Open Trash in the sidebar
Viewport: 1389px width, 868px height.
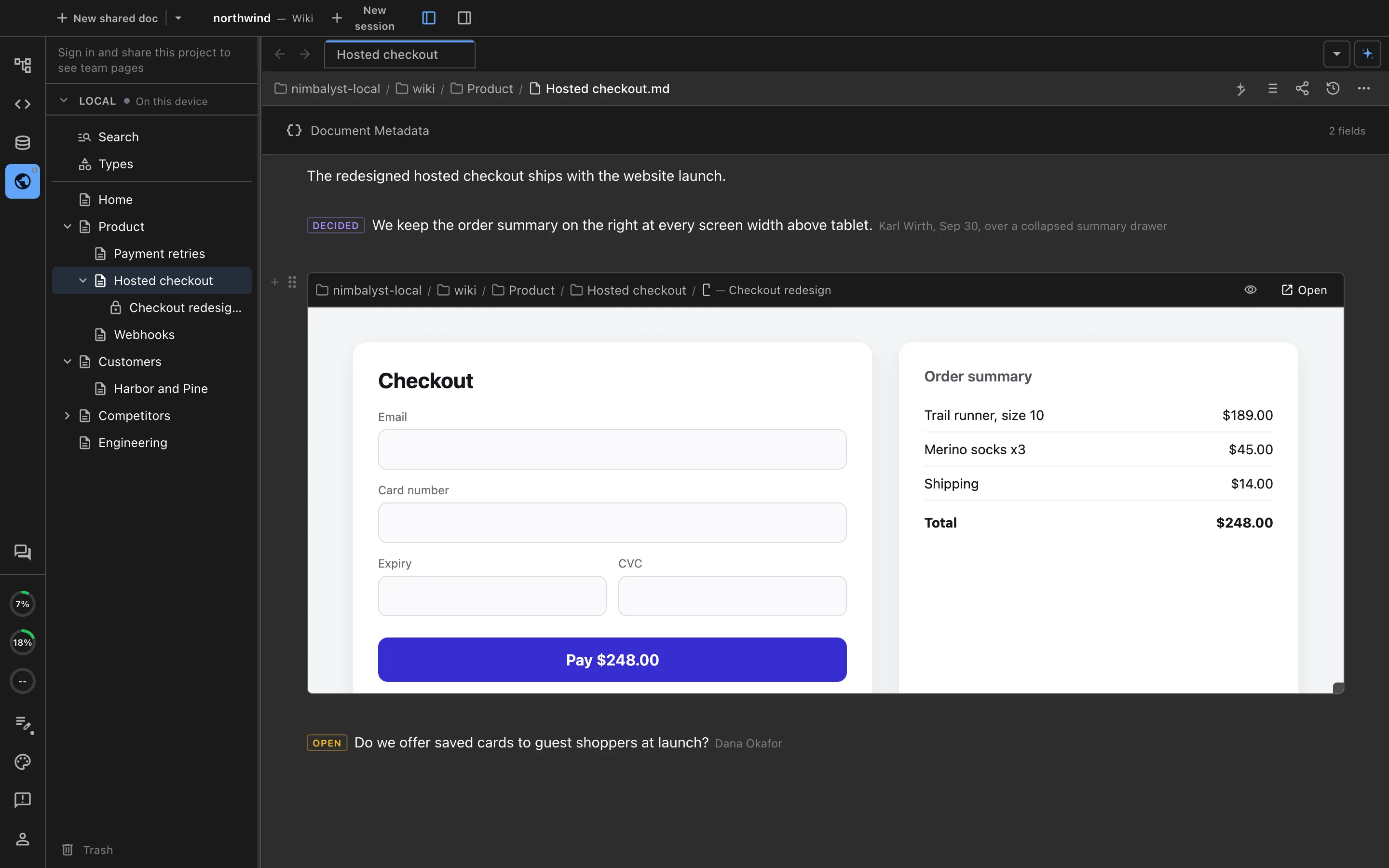tap(88, 850)
